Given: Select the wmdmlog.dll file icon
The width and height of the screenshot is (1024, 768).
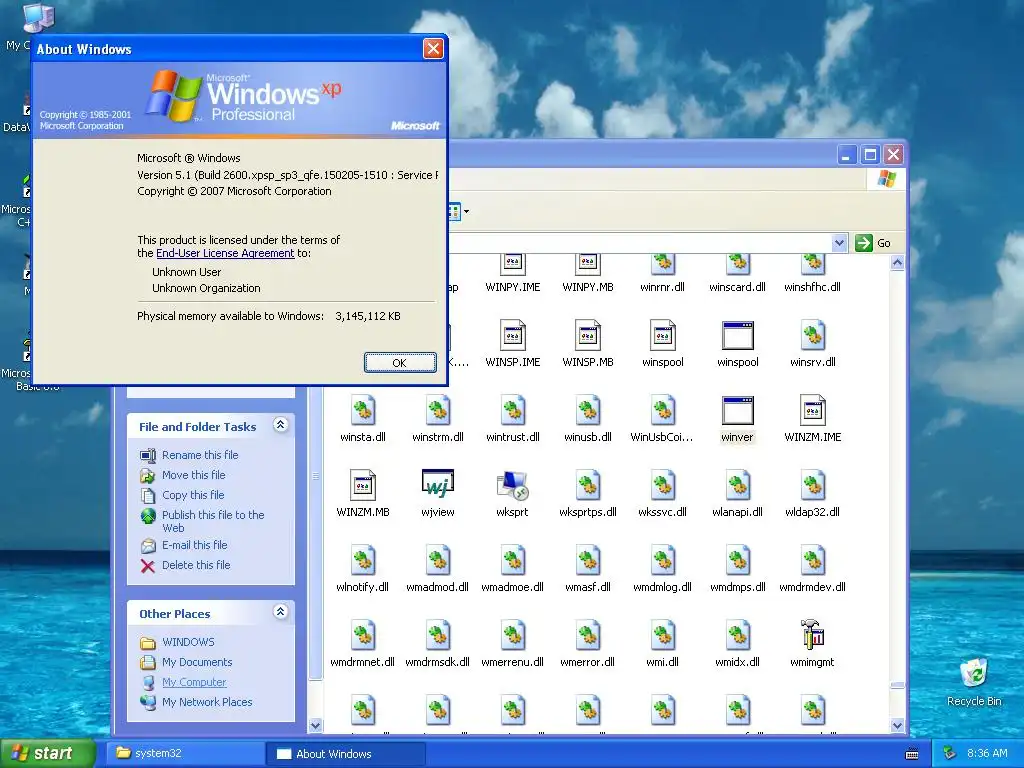Looking at the screenshot, I should 663,560.
